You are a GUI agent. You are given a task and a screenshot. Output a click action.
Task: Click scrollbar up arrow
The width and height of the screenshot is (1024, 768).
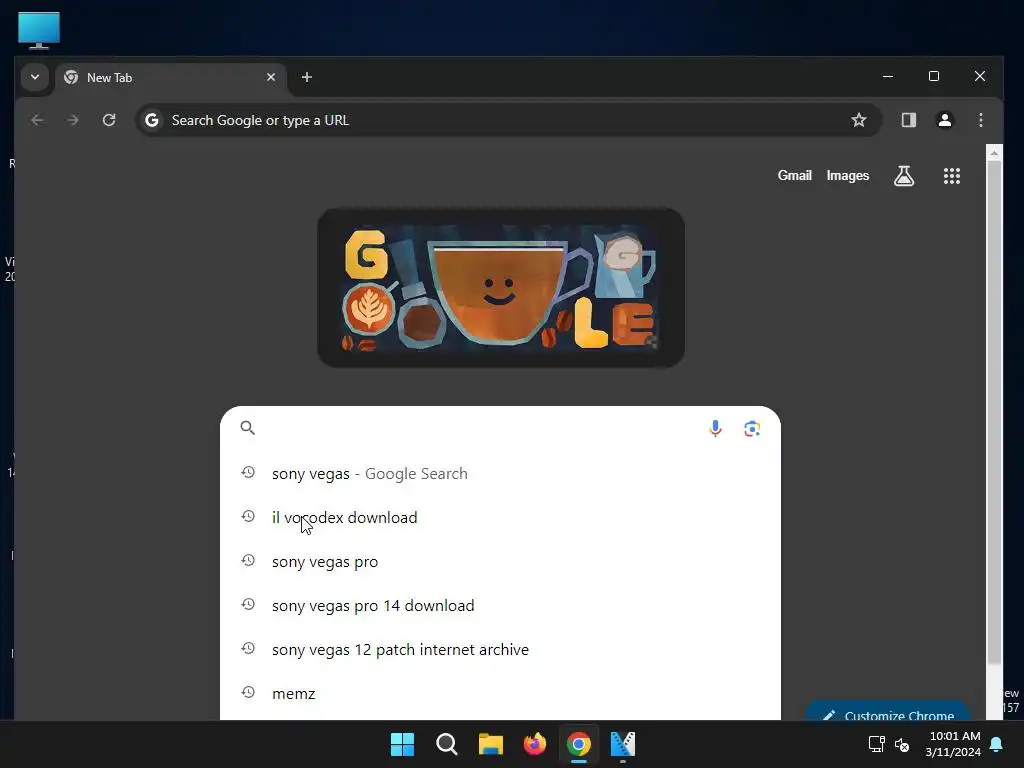(994, 153)
